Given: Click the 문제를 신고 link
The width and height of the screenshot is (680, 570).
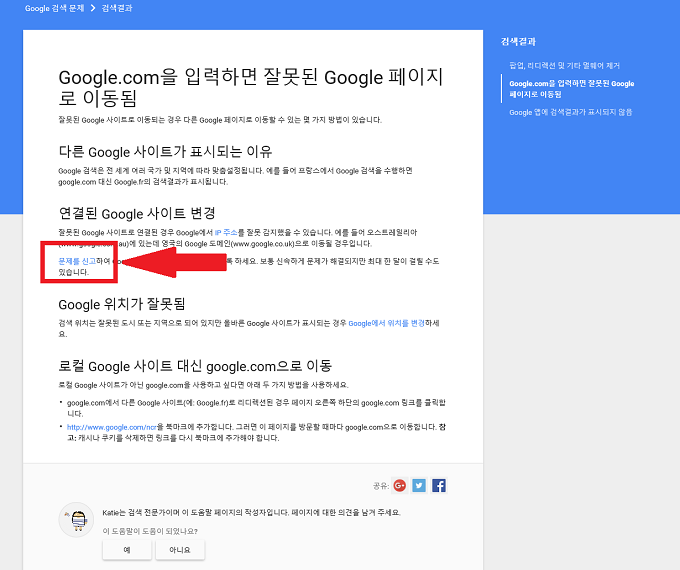Looking at the screenshot, I should [x=77, y=261].
